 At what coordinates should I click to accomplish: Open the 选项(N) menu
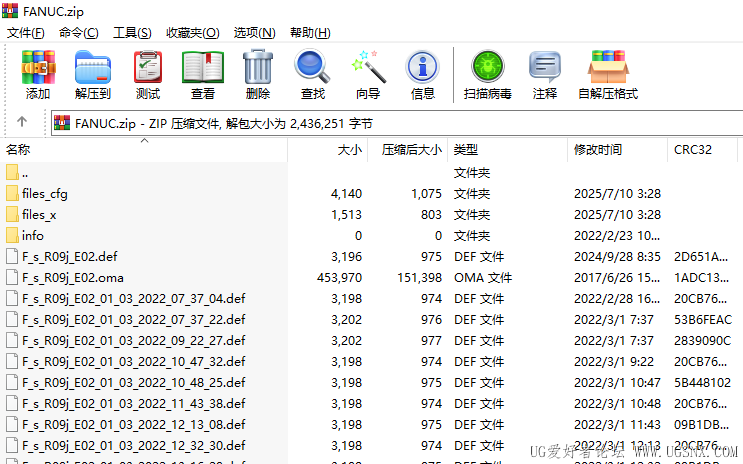[x=254, y=33]
